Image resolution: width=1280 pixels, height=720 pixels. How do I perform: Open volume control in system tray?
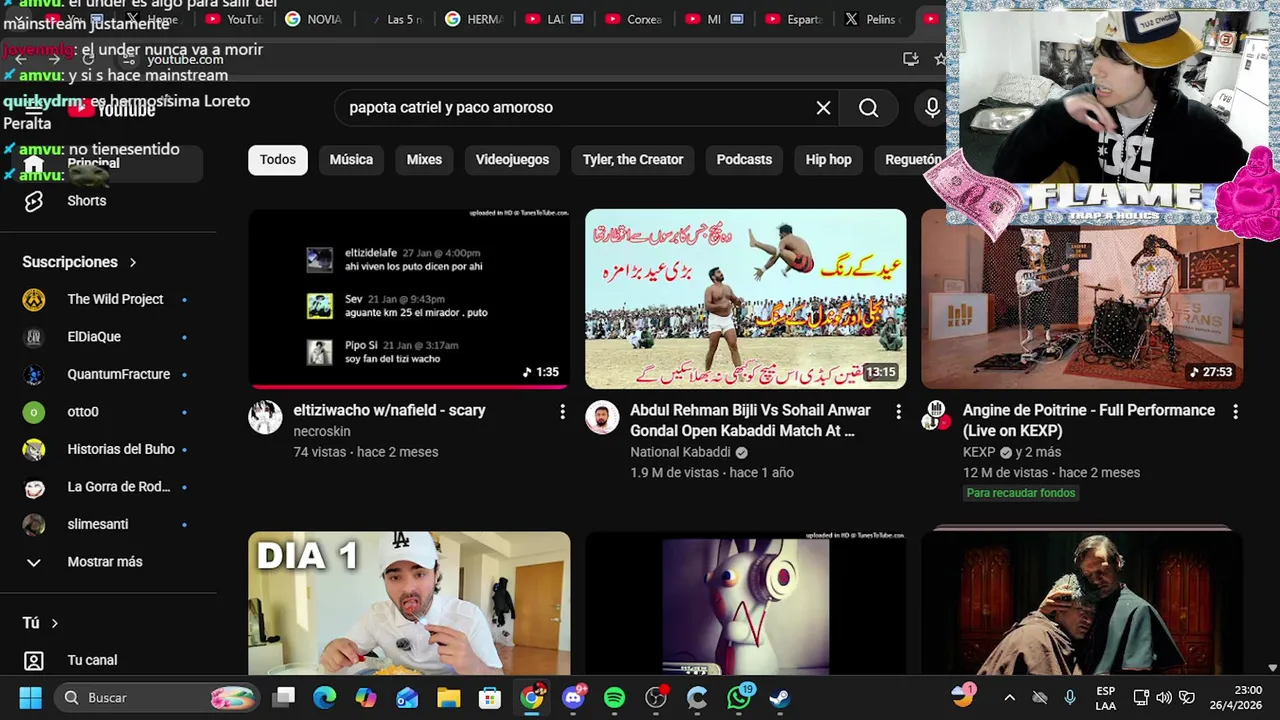[x=1164, y=697]
